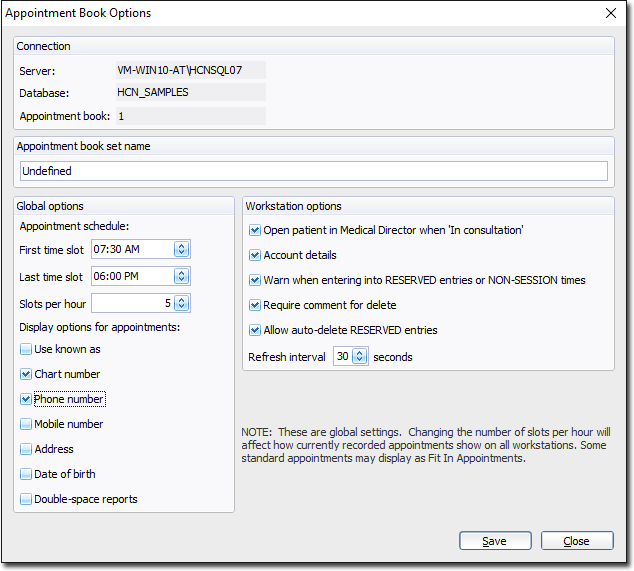Tick the Address checkbox
This screenshot has height=571, width=634.
(26, 449)
